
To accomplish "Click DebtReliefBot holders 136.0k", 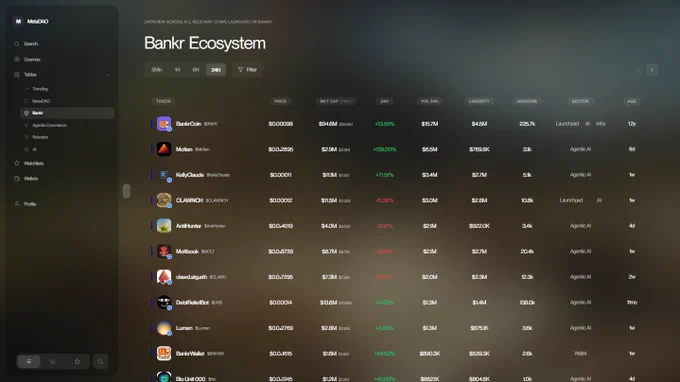I will [x=527, y=302].
